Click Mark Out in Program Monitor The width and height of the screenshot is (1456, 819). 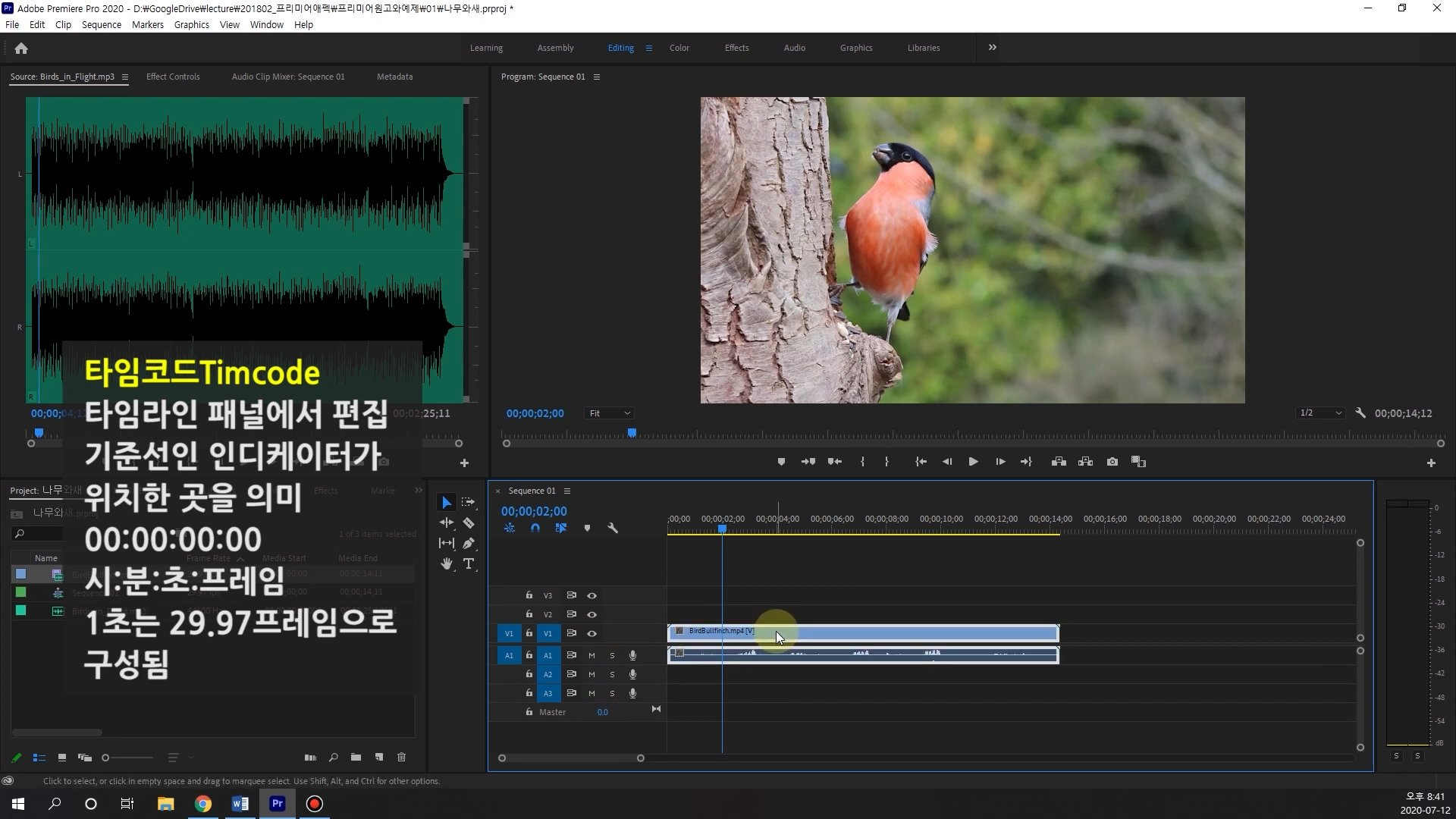click(886, 462)
